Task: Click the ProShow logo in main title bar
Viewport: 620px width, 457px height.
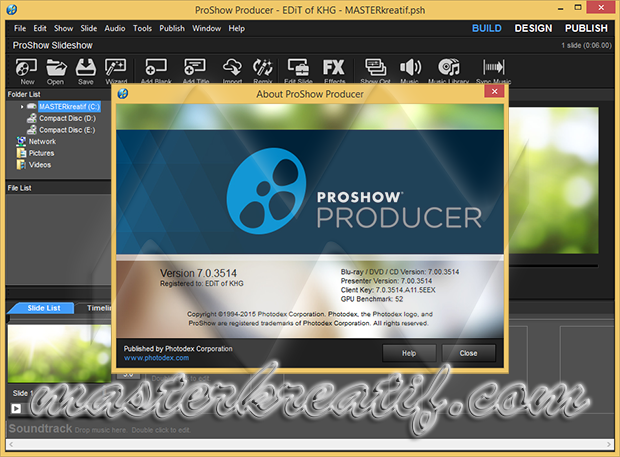Action: pos(12,9)
